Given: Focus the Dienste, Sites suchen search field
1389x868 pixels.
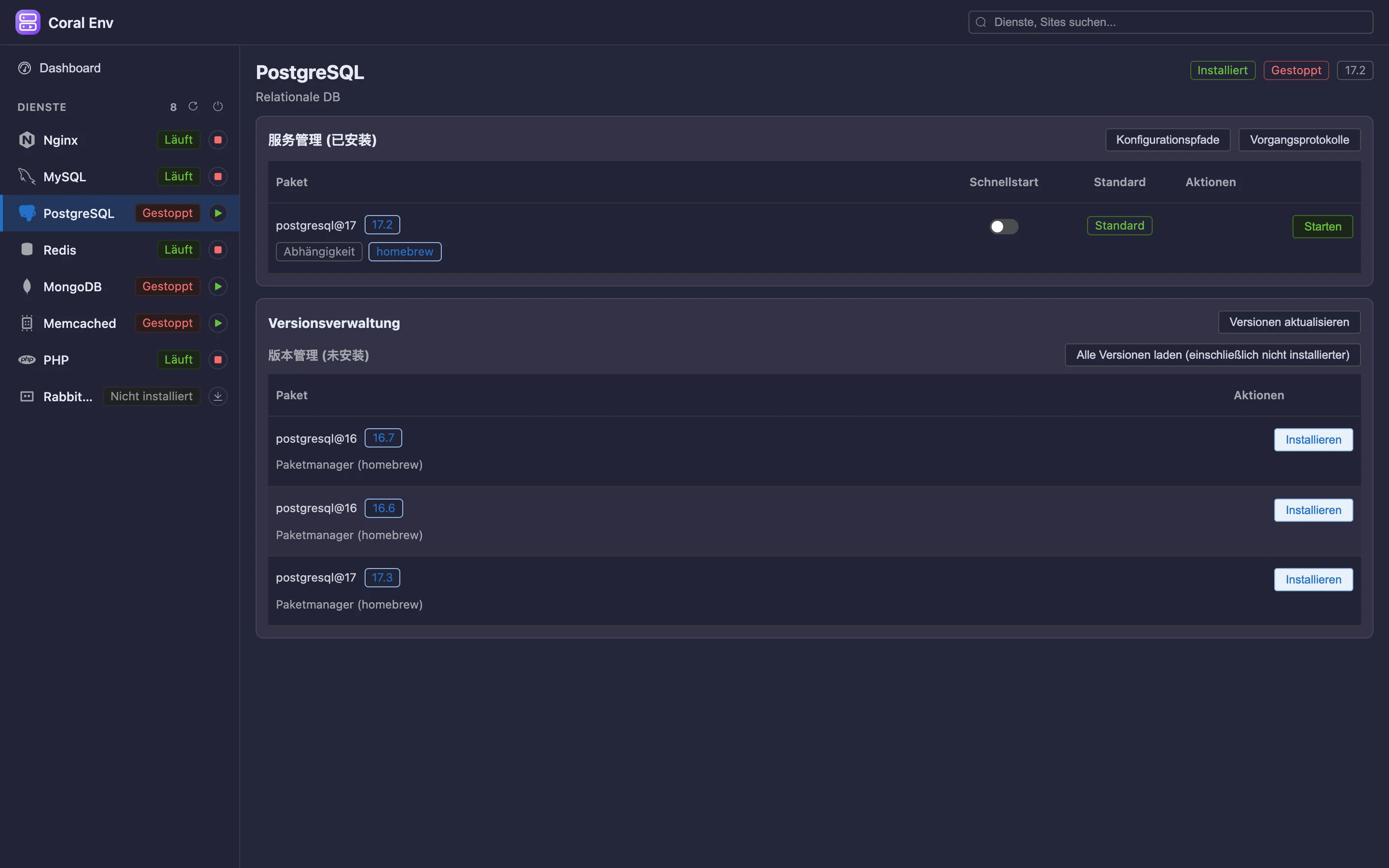Looking at the screenshot, I should (x=1171, y=22).
